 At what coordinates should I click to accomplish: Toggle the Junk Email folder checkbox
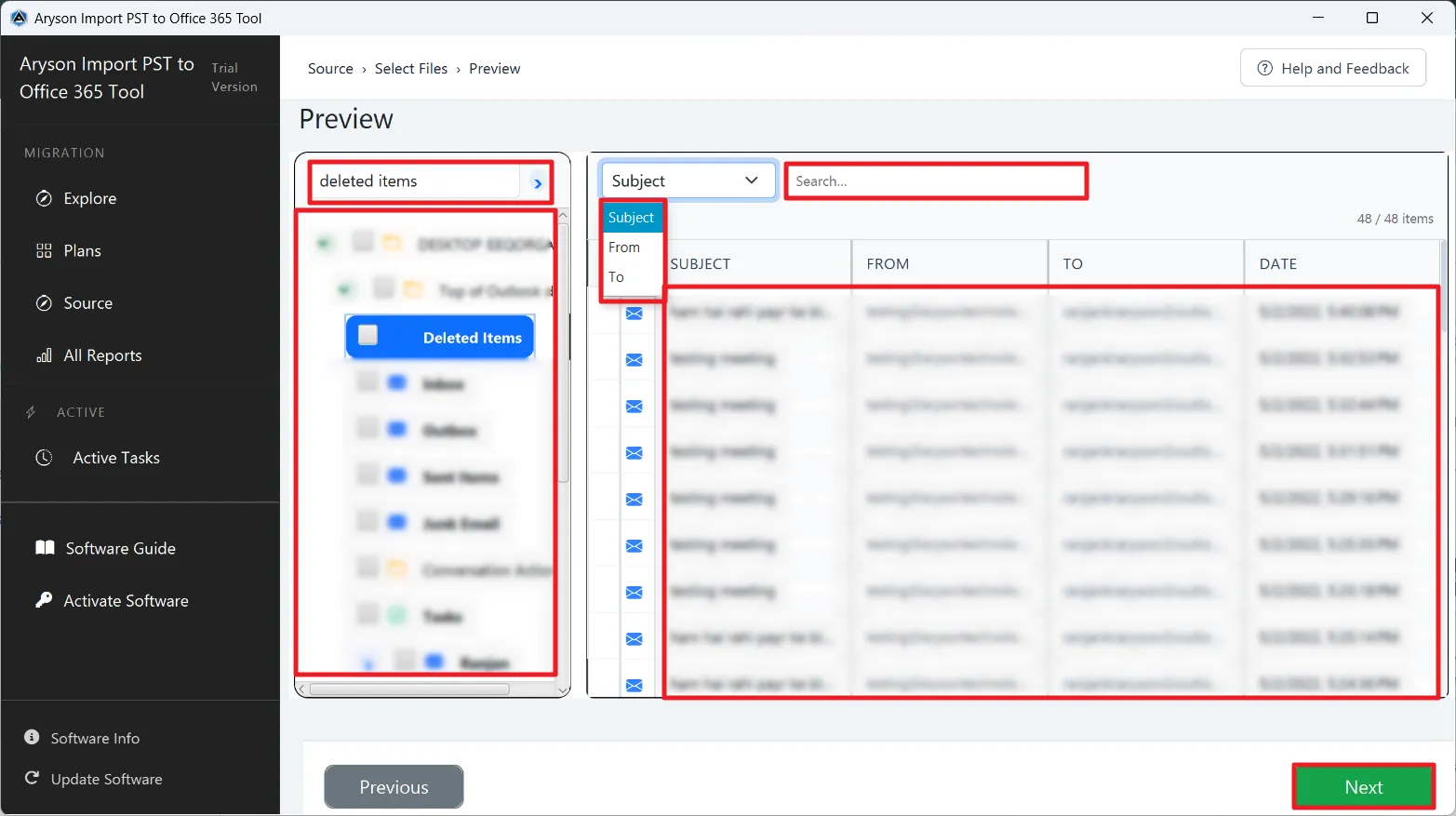(x=368, y=521)
